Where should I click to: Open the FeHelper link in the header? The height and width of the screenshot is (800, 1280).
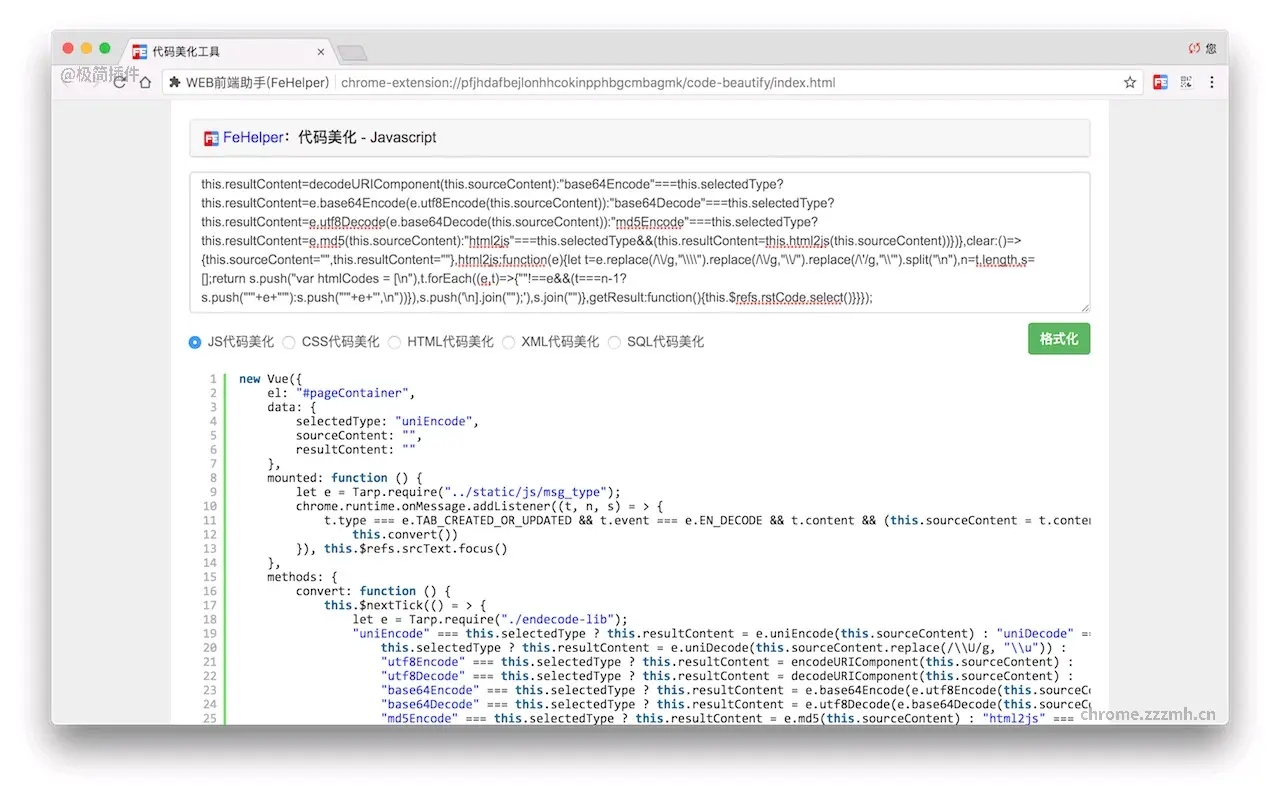[x=253, y=138]
